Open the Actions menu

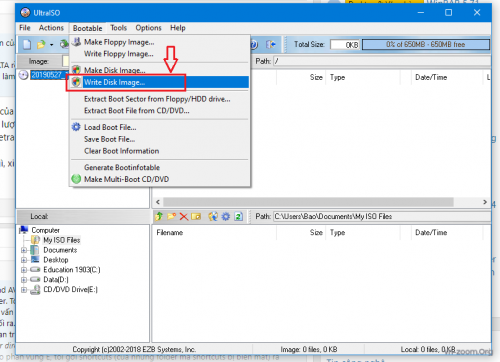[x=51, y=28]
